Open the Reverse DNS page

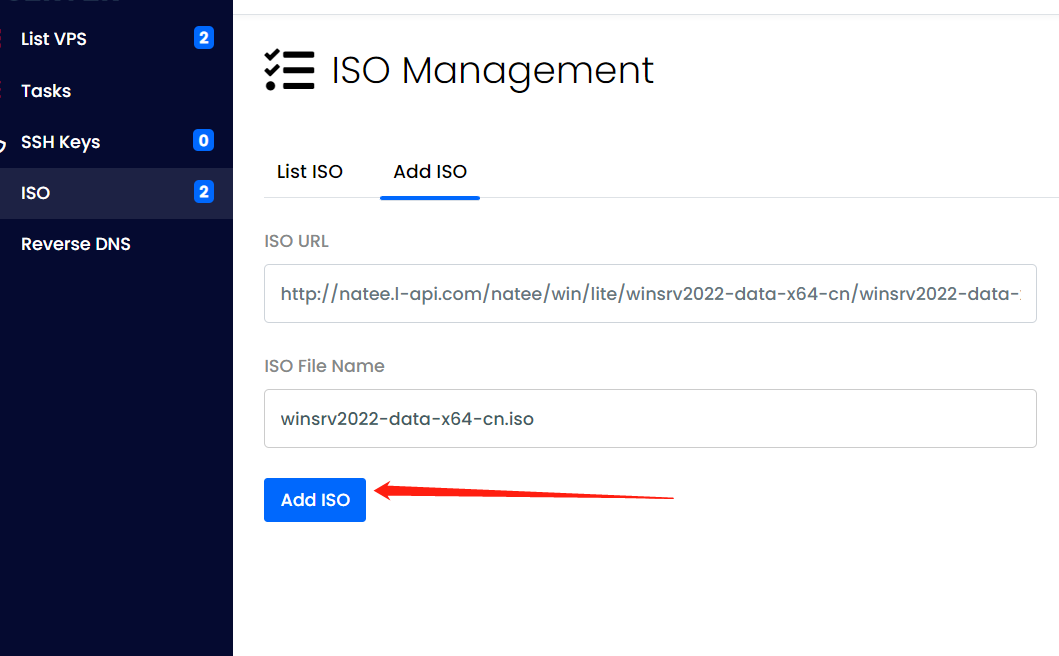[76, 244]
